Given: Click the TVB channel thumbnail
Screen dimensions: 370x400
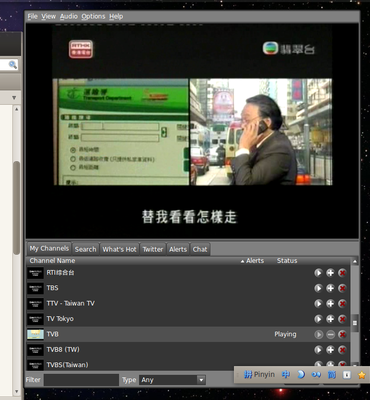Looking at the screenshot, I should [35, 334].
